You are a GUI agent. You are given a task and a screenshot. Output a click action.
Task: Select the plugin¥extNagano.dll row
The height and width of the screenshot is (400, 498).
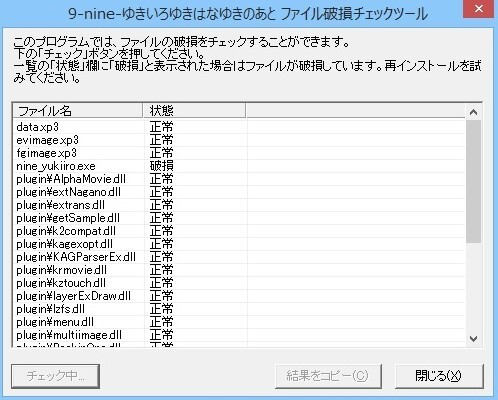(239, 192)
